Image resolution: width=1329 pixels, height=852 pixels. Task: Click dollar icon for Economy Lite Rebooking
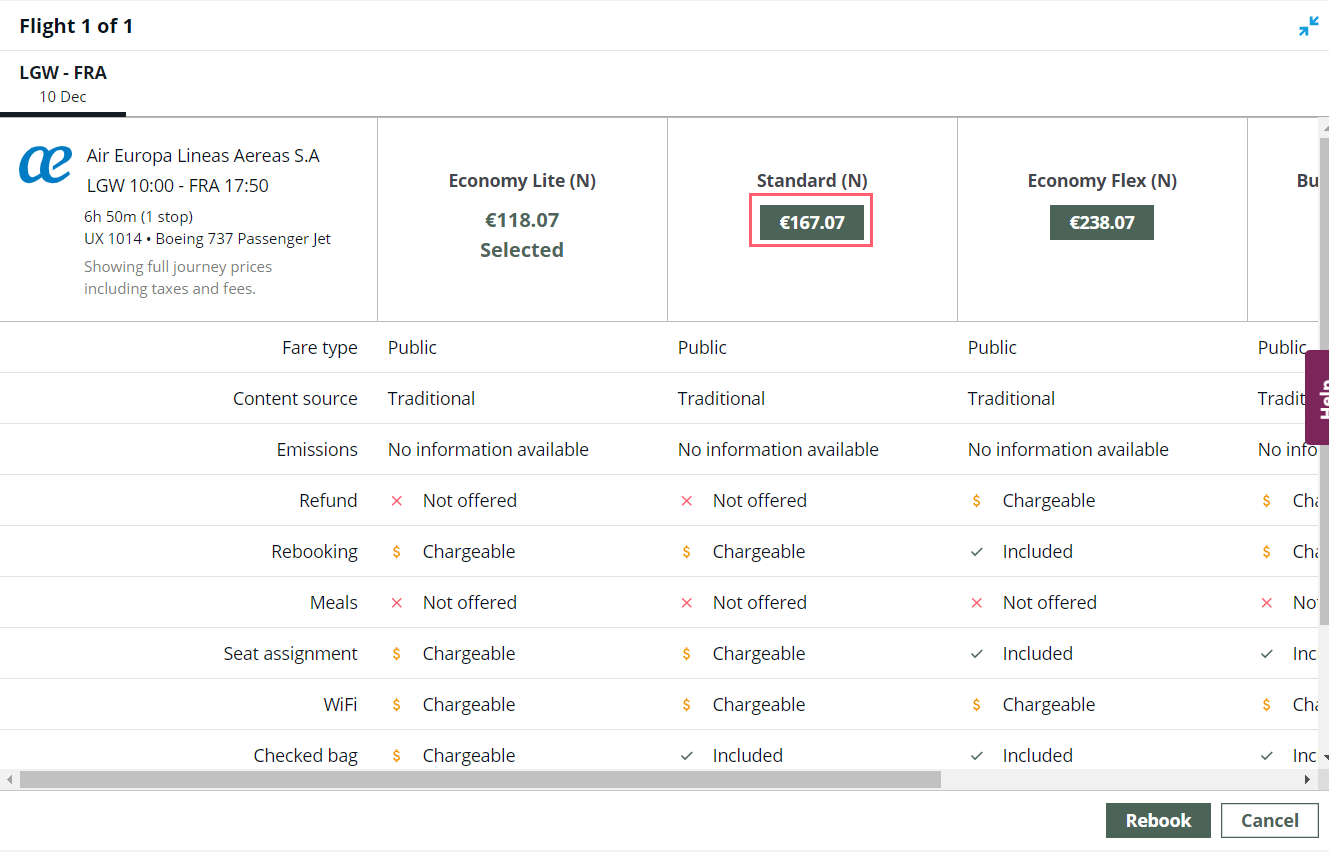pos(397,552)
